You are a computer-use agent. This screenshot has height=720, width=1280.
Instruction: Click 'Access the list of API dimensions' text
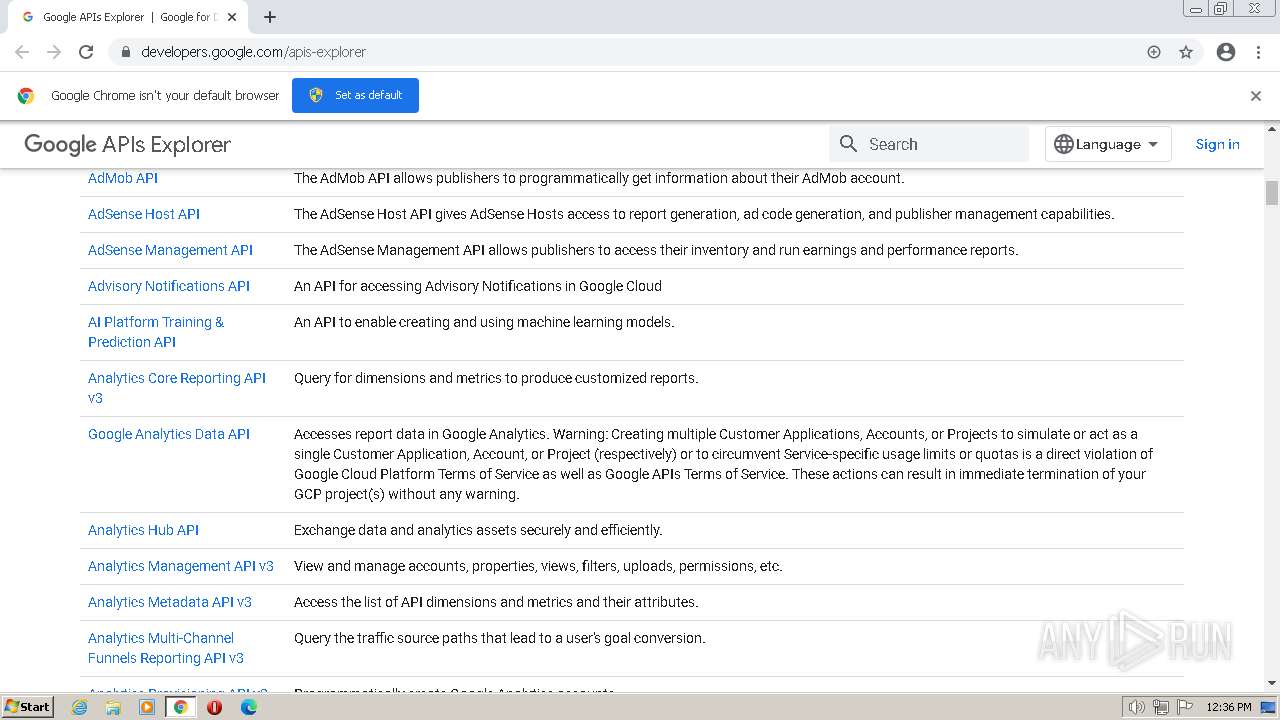[496, 602]
